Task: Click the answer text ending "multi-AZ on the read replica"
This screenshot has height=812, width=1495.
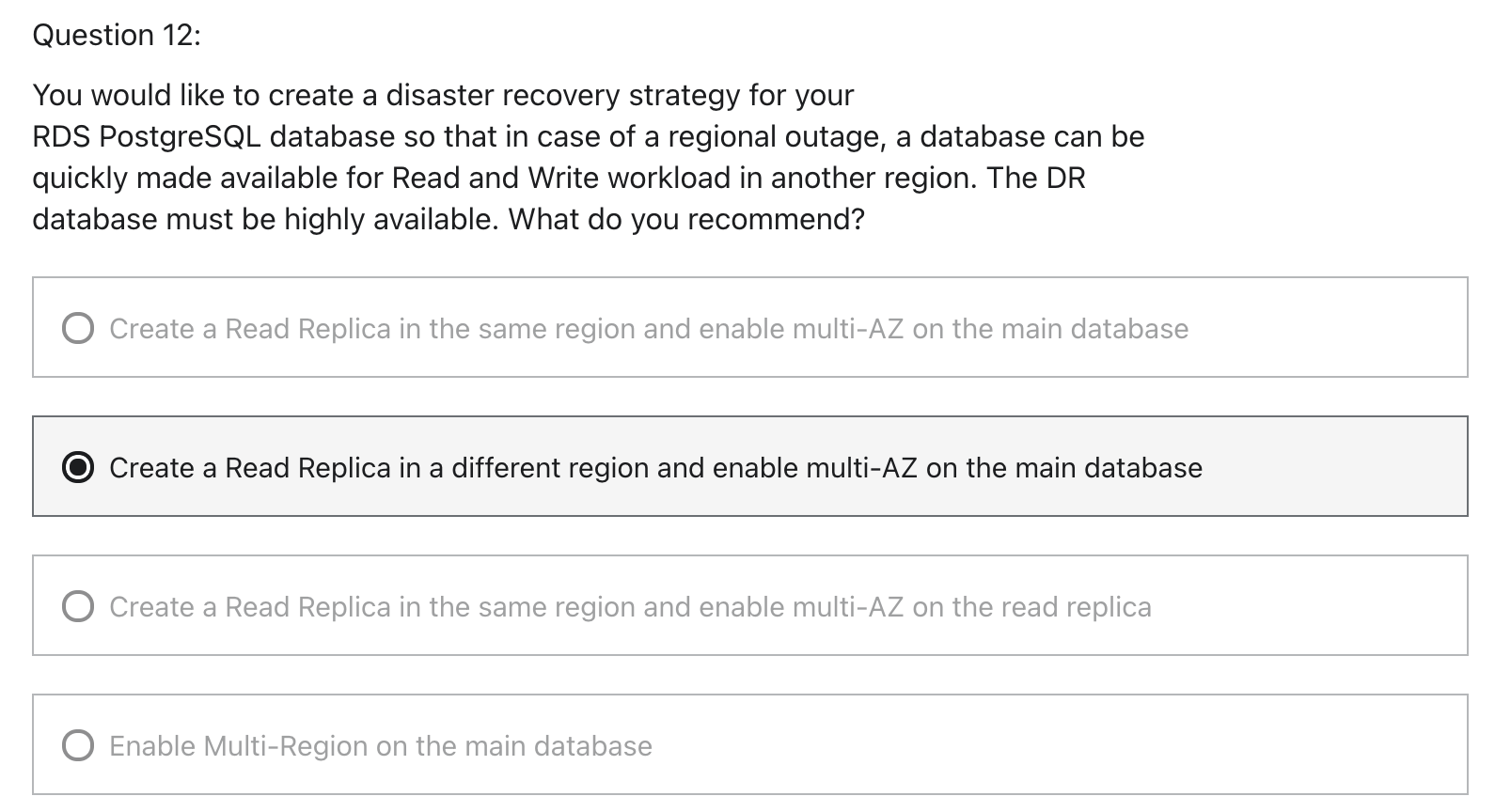Action: [630, 607]
